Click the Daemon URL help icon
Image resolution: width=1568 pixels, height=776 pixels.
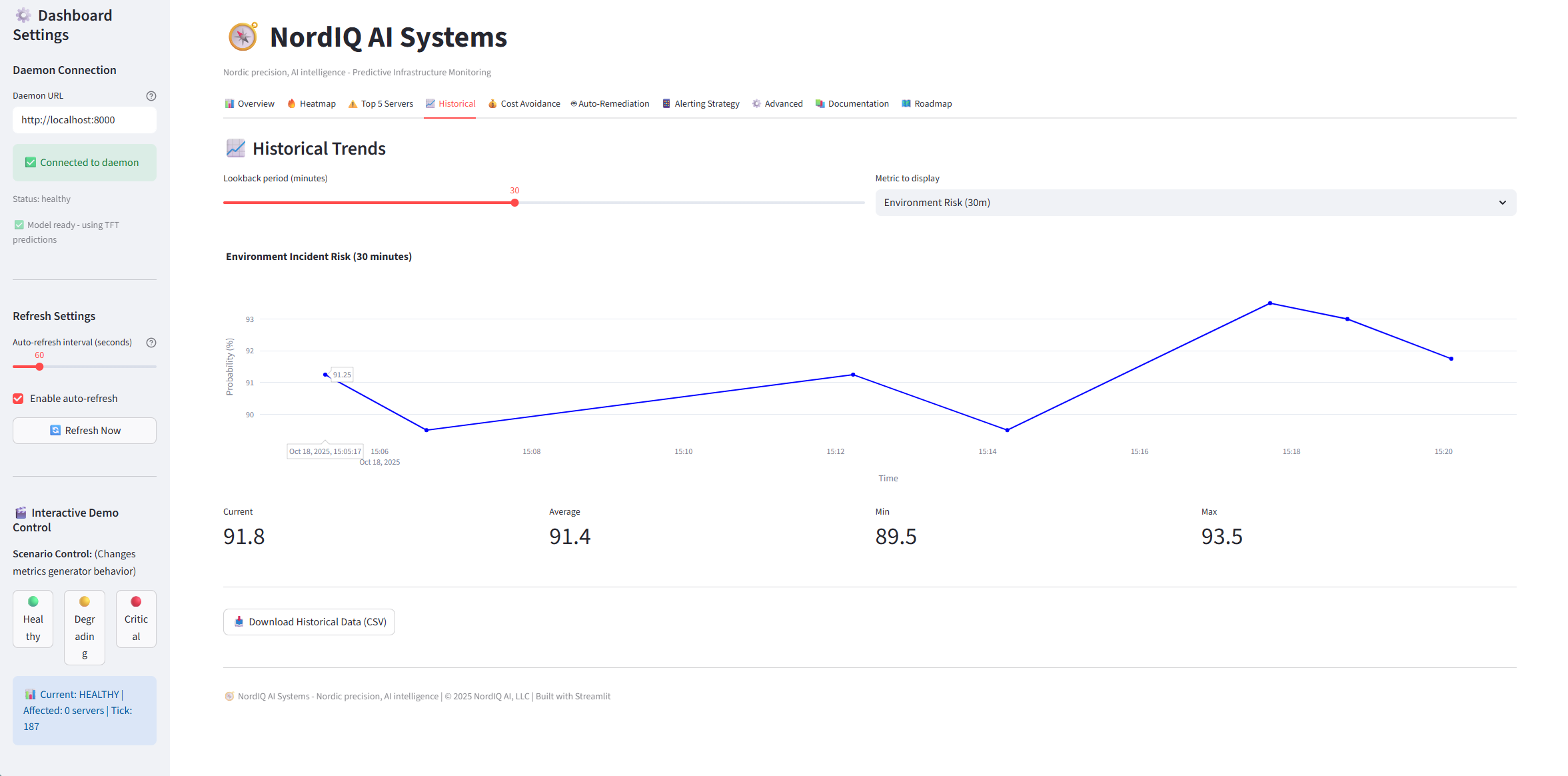(x=151, y=96)
